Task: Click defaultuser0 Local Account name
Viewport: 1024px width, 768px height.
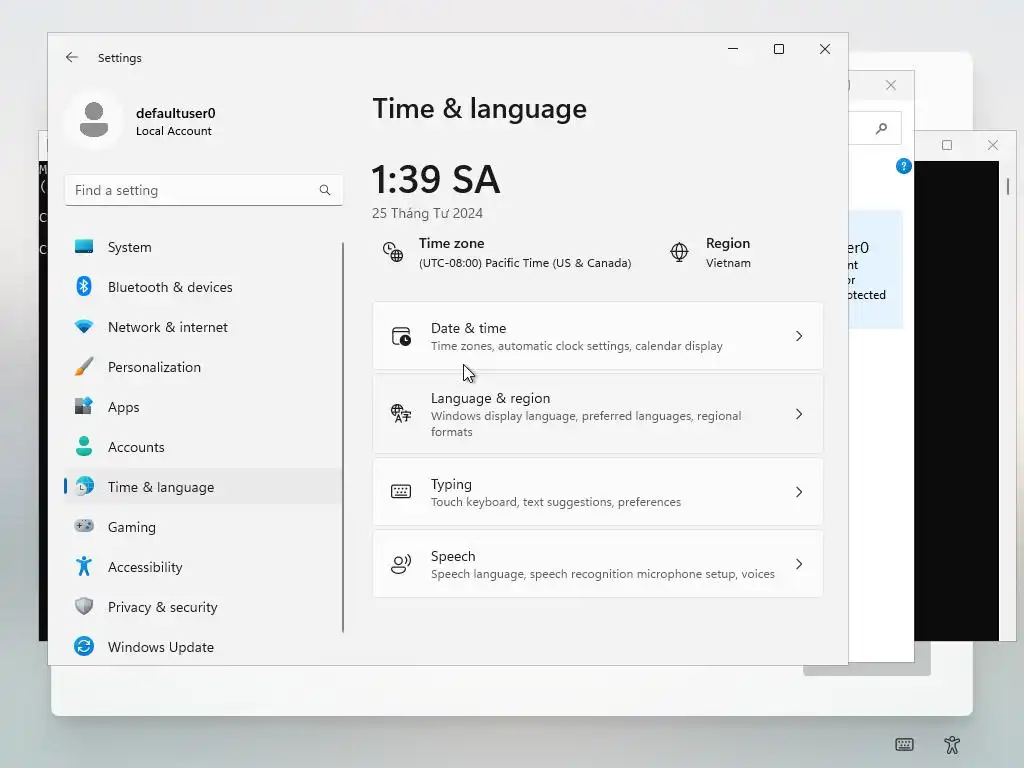Action: (175, 121)
